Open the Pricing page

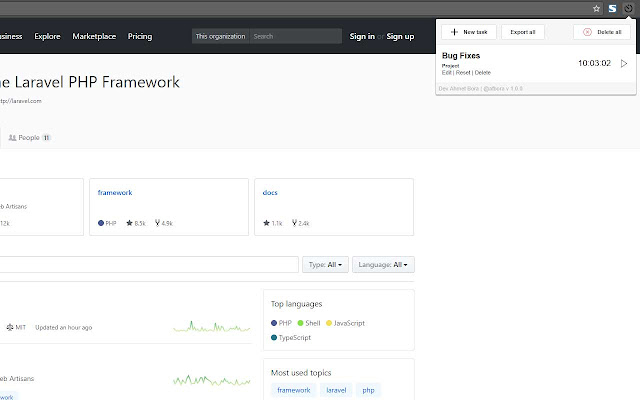click(x=140, y=36)
